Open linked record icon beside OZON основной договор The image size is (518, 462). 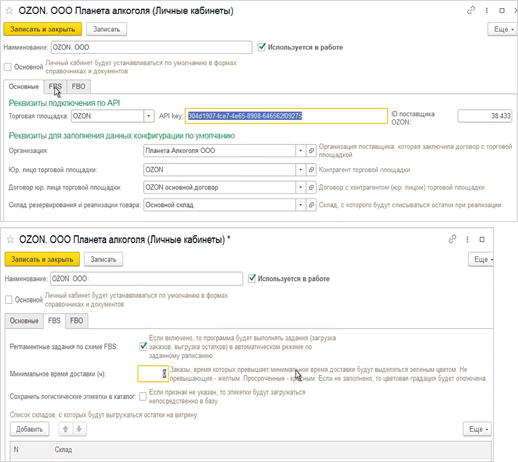point(311,187)
